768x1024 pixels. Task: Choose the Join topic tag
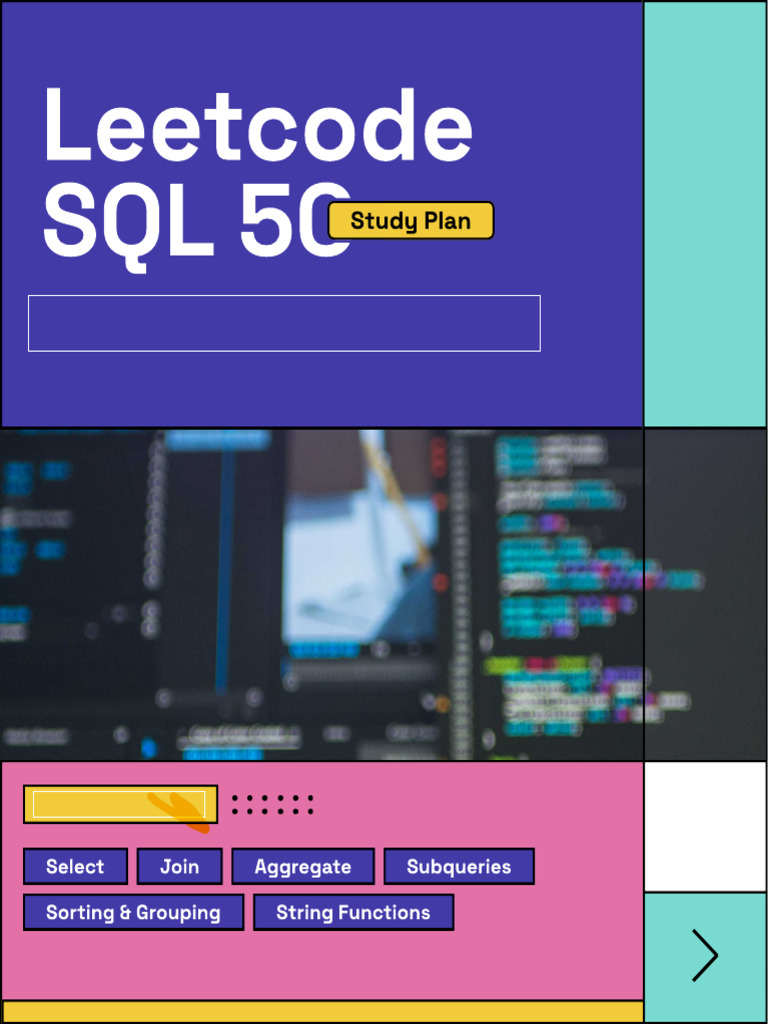[180, 867]
